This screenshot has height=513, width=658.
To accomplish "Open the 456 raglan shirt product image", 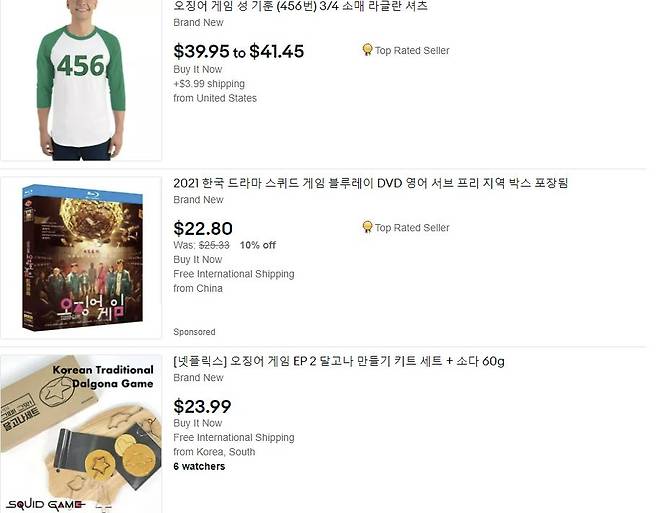I will pos(80,80).
